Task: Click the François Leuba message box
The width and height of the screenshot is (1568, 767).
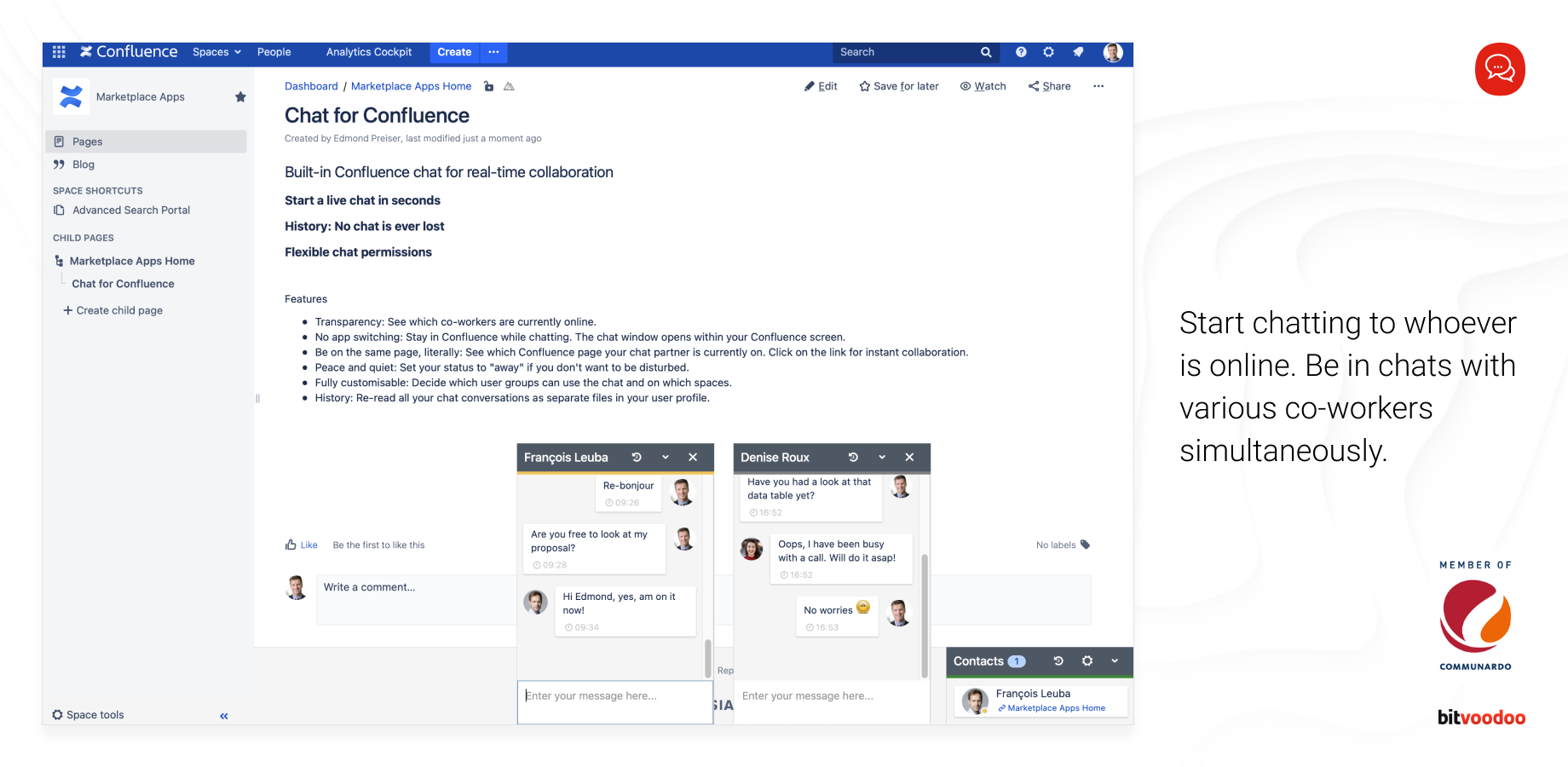Action: tap(614, 702)
